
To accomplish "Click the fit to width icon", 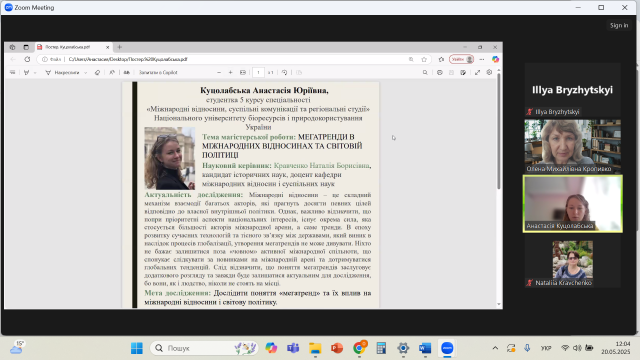I will pos(243,72).
